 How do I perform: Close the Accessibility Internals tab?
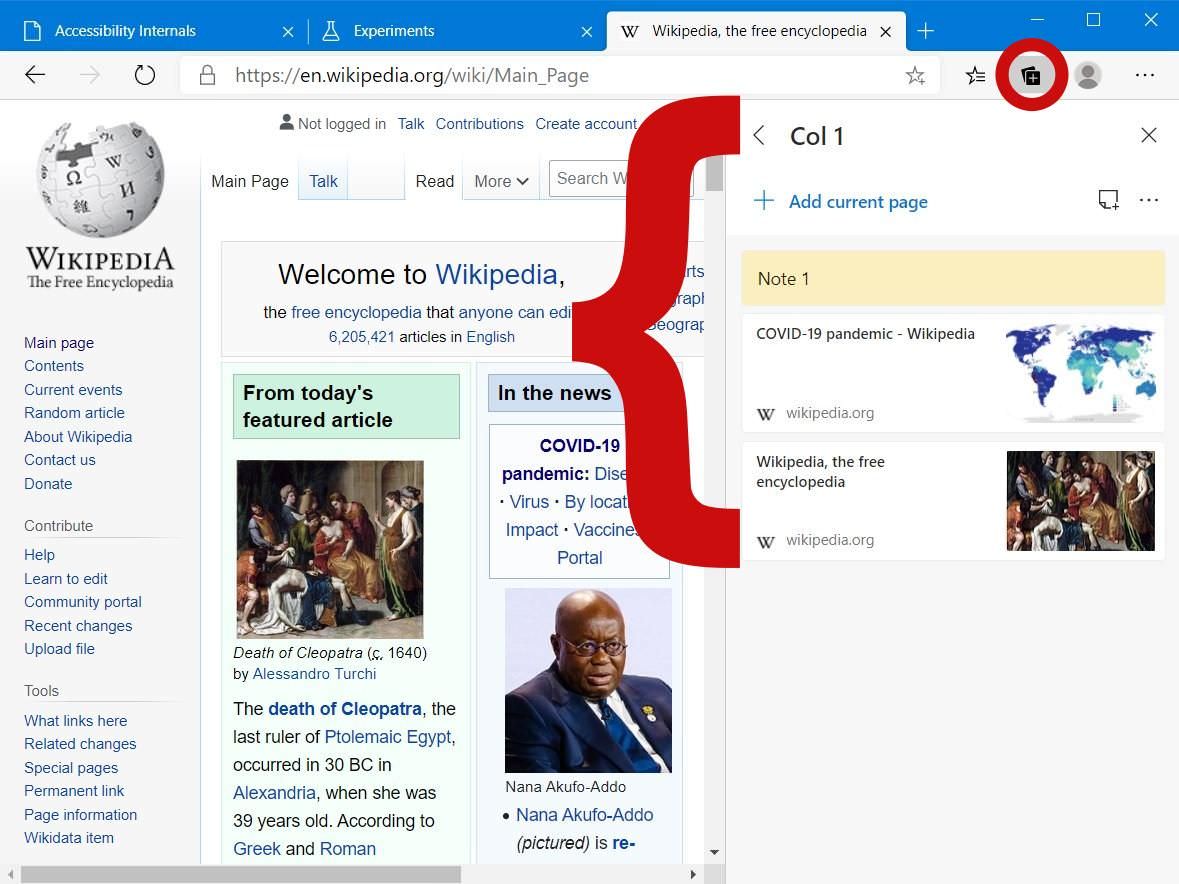(287, 32)
